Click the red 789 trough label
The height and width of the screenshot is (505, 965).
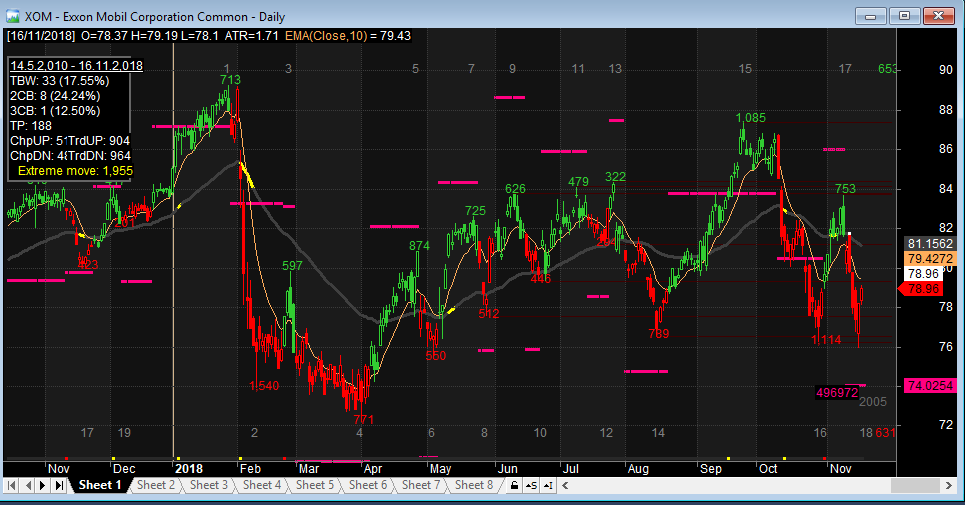(x=659, y=334)
